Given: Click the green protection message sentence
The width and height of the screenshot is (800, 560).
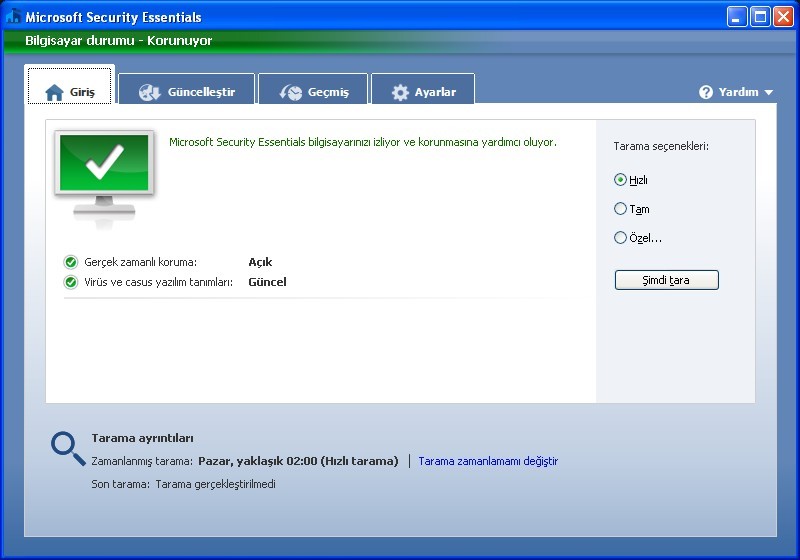Looking at the screenshot, I should click(x=363, y=142).
